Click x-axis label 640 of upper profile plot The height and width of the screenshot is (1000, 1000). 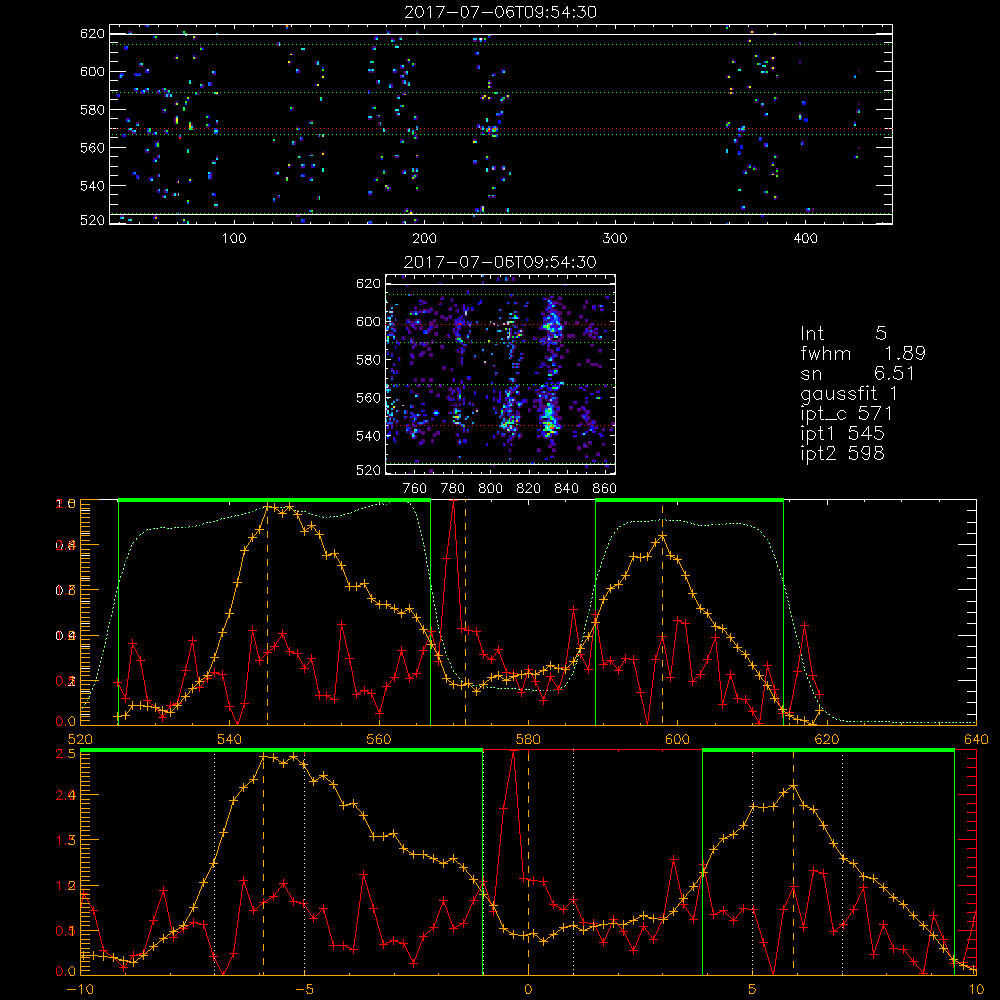pyautogui.click(x=976, y=739)
